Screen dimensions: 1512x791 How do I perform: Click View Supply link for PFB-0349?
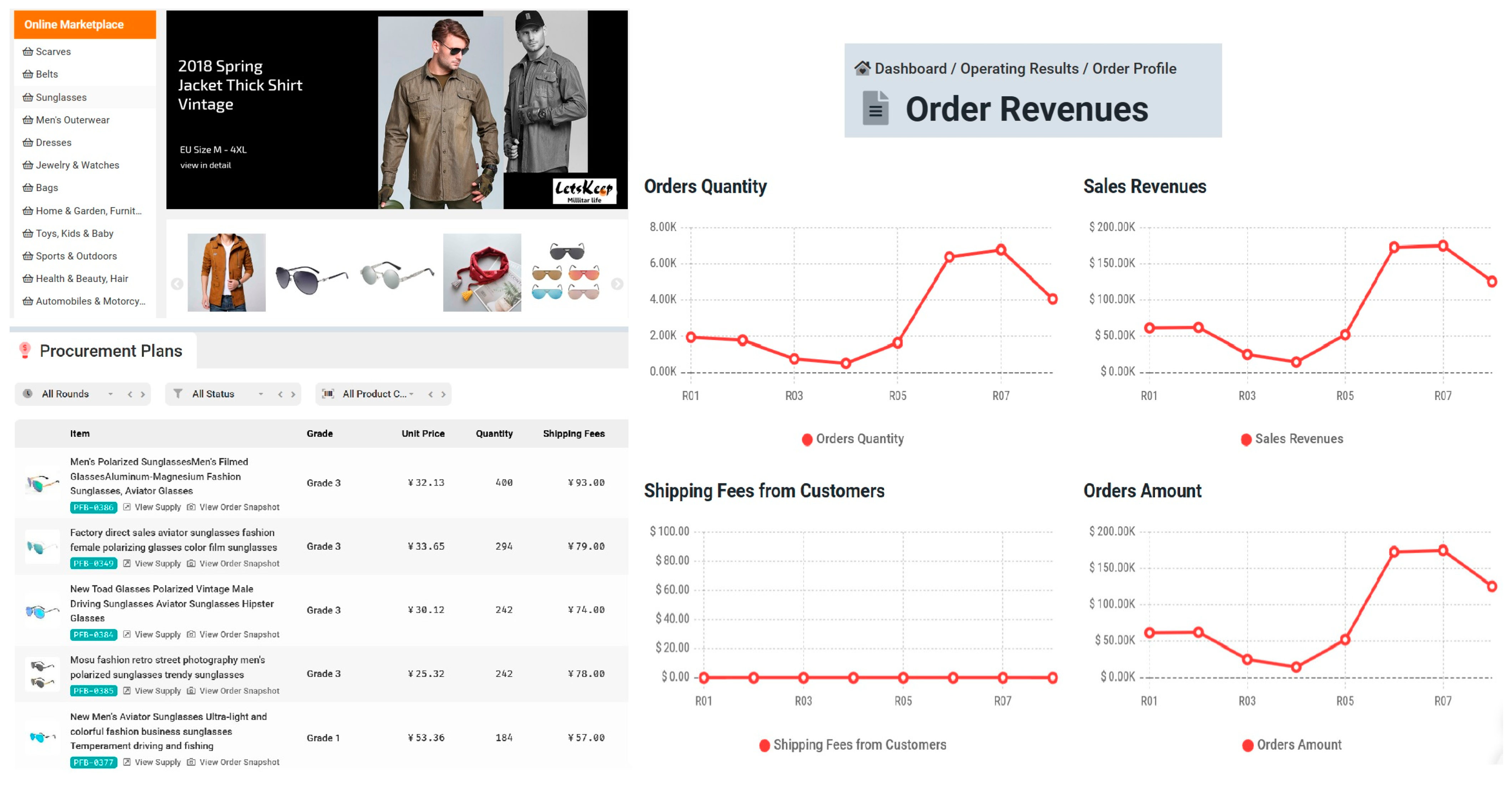click(157, 563)
